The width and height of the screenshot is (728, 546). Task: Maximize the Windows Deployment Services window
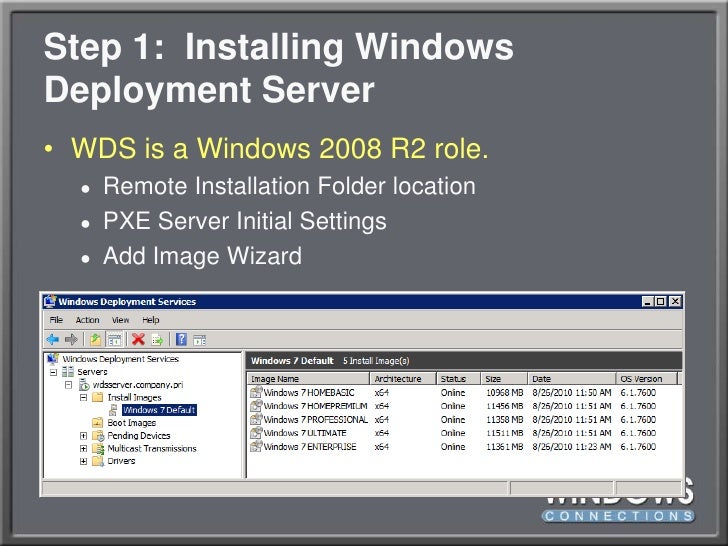(x=661, y=301)
